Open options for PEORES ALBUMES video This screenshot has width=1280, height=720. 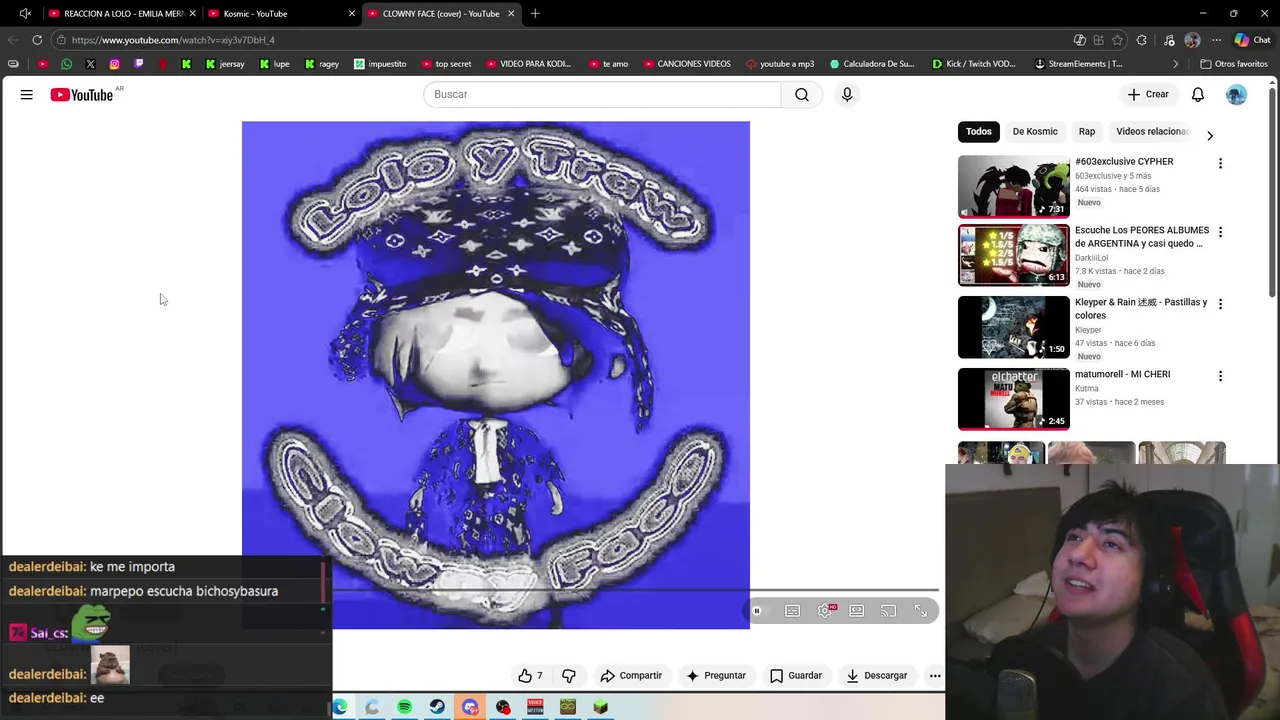tap(1220, 232)
